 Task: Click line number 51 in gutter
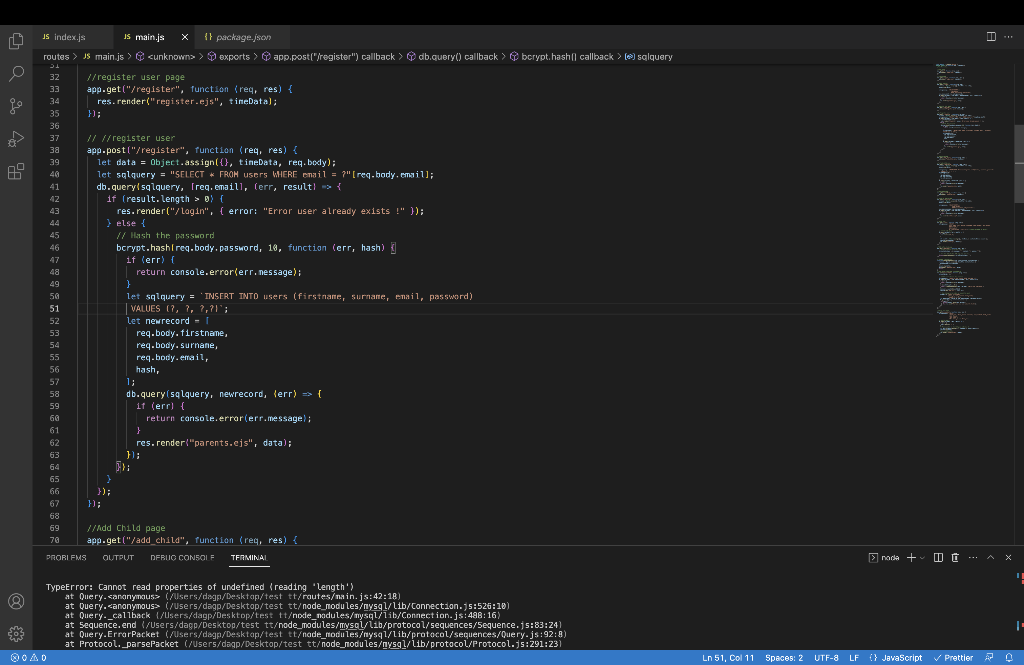(x=54, y=309)
